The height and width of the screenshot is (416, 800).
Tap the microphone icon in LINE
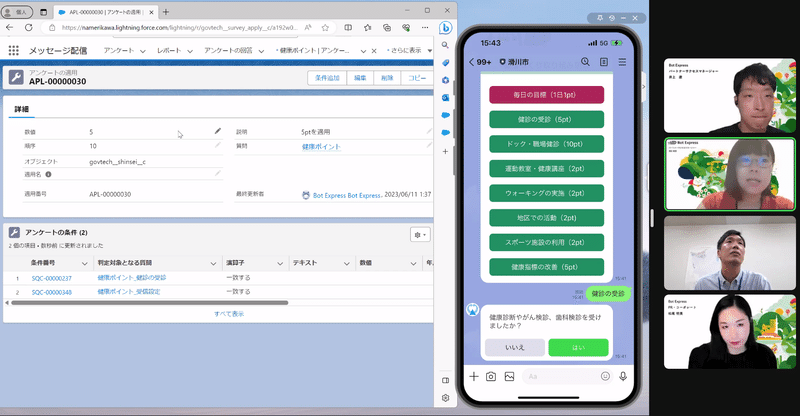tap(623, 376)
